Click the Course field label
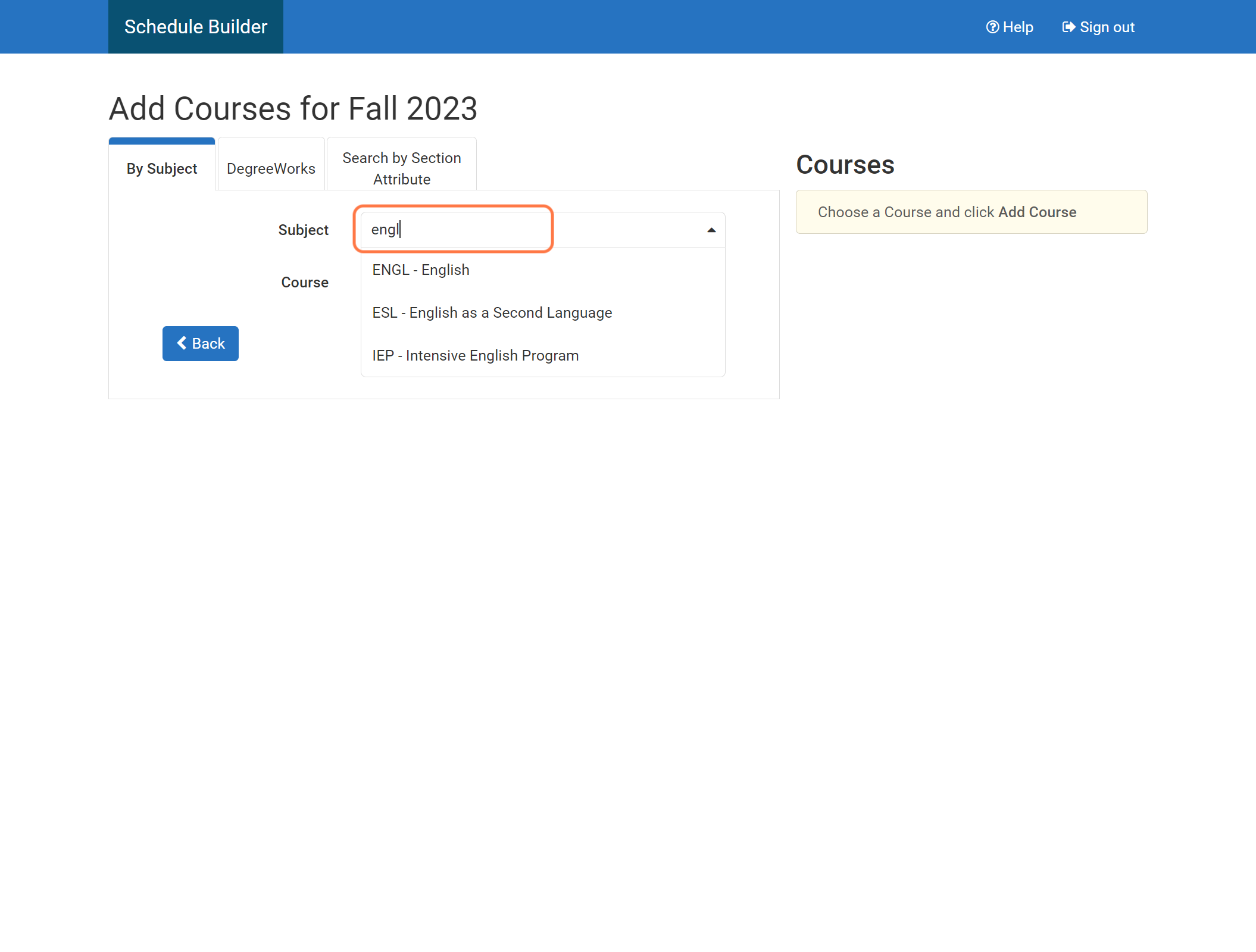The image size is (1256, 952). [x=305, y=282]
